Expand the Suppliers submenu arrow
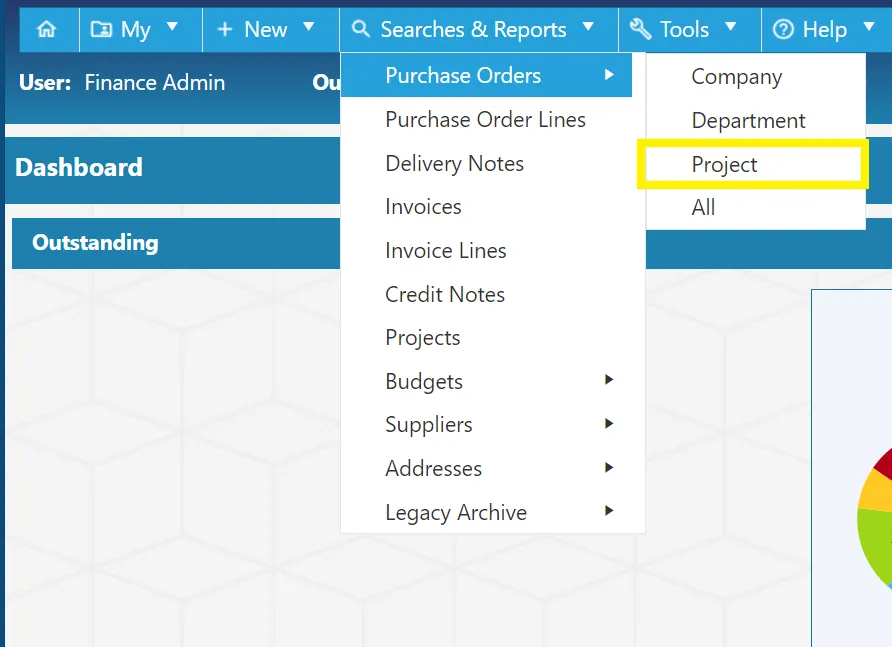Screen dimensions: 892x647 (x=609, y=423)
